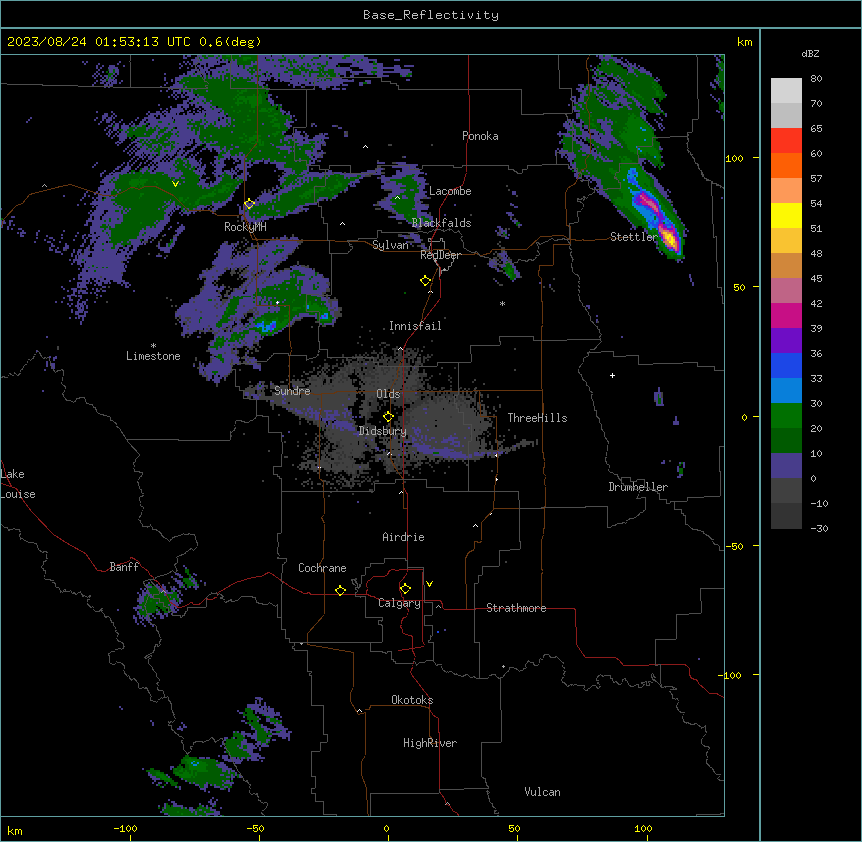Click the Olds town label
The image size is (862, 842).
(x=388, y=394)
